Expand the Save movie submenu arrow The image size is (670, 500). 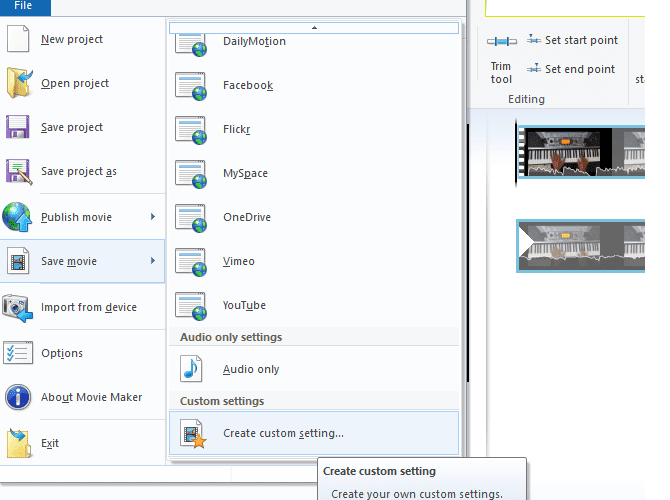pos(153,261)
